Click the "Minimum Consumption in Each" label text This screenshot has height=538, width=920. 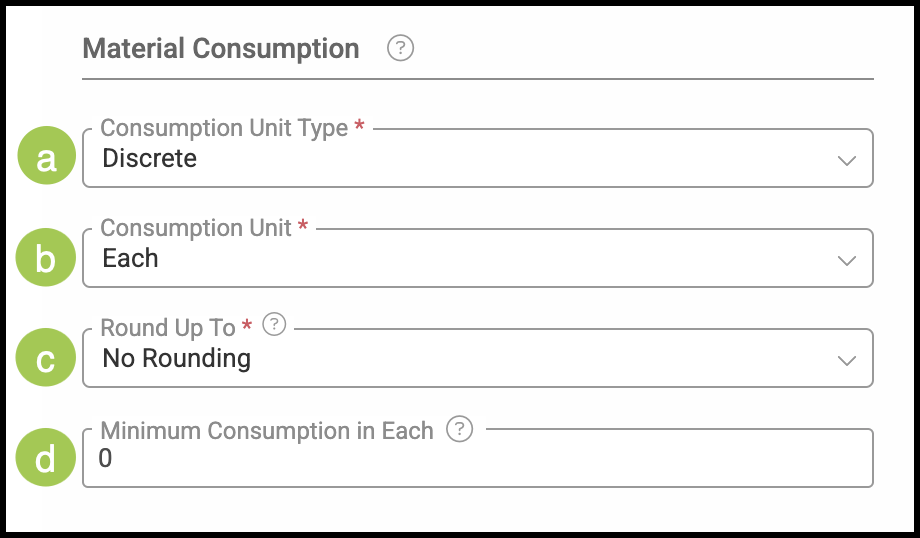(x=267, y=431)
